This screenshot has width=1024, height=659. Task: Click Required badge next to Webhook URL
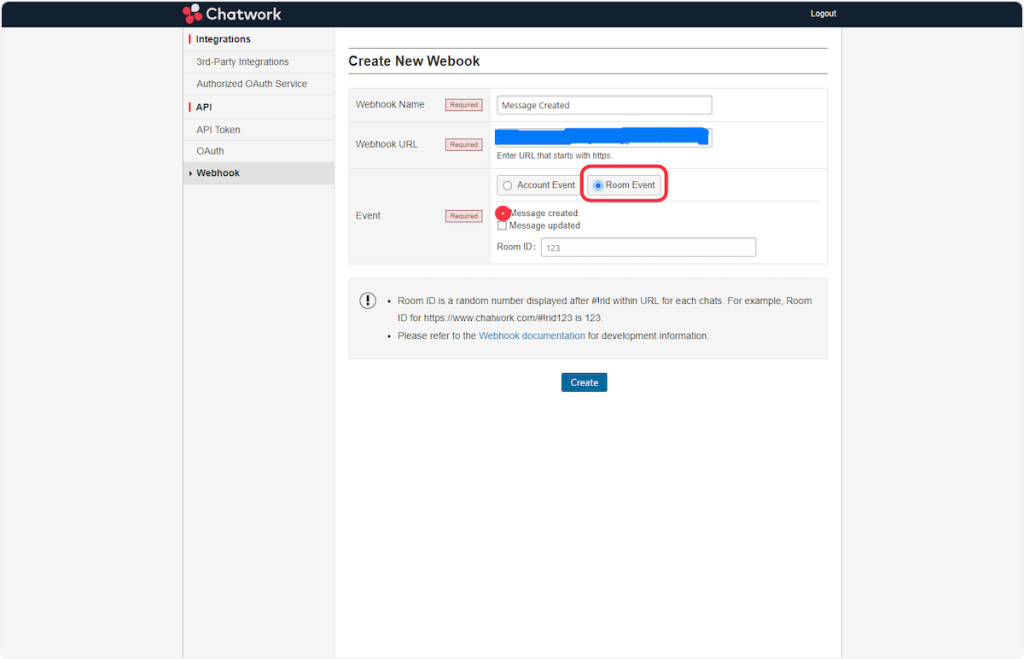tap(464, 145)
